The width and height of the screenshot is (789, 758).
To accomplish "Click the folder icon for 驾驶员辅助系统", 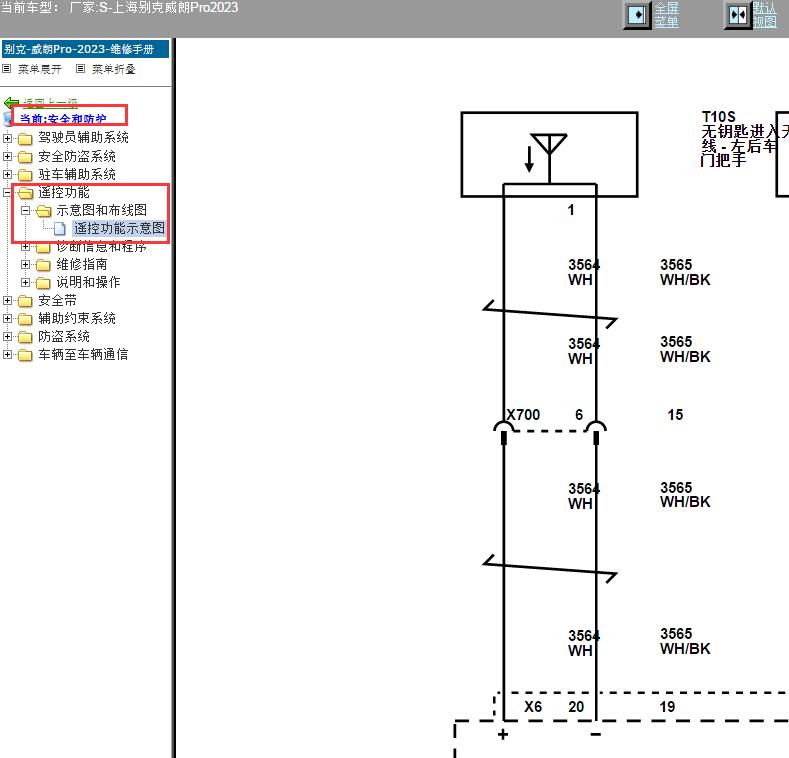I will pyautogui.click(x=25, y=138).
